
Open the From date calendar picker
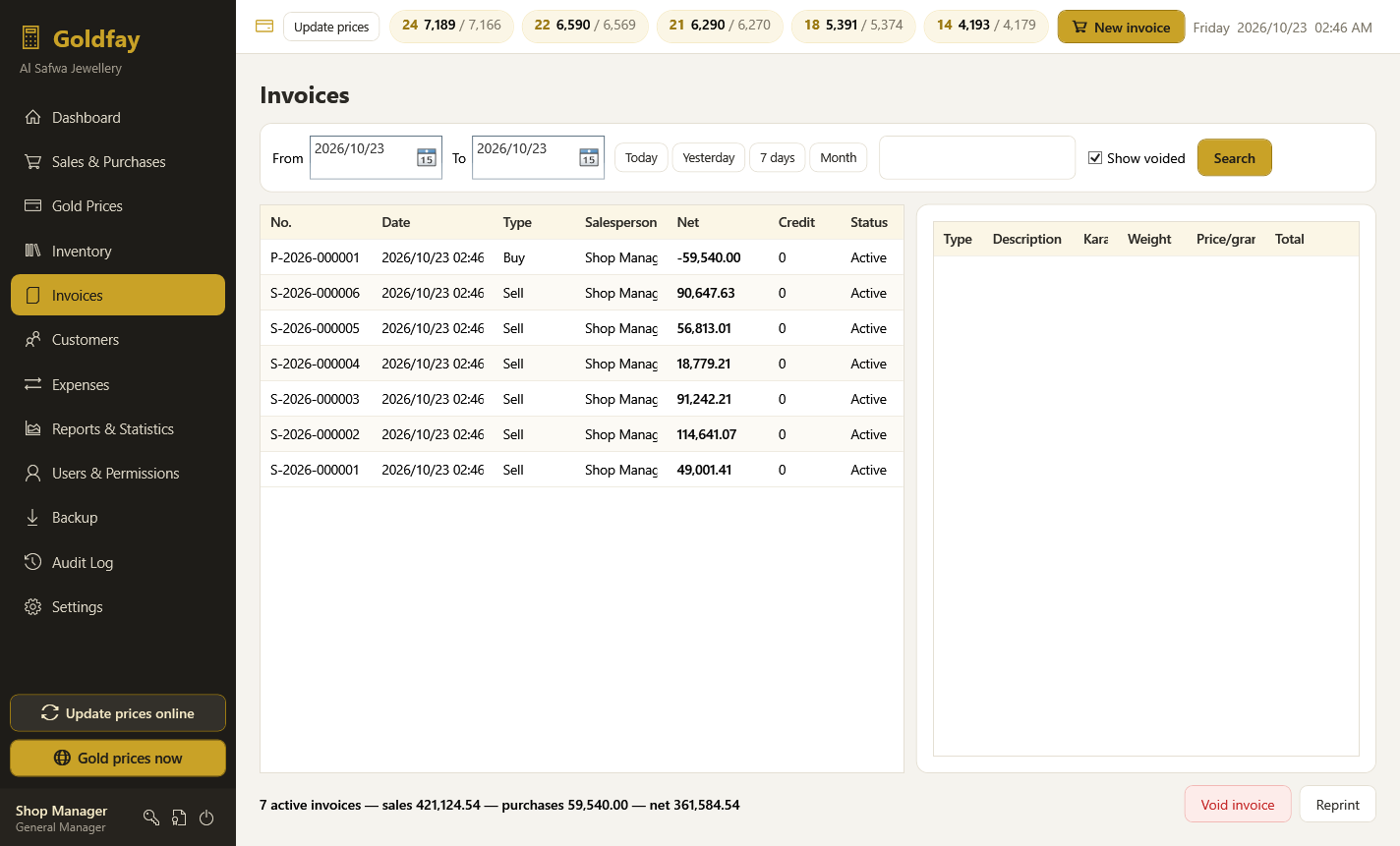coord(427,157)
